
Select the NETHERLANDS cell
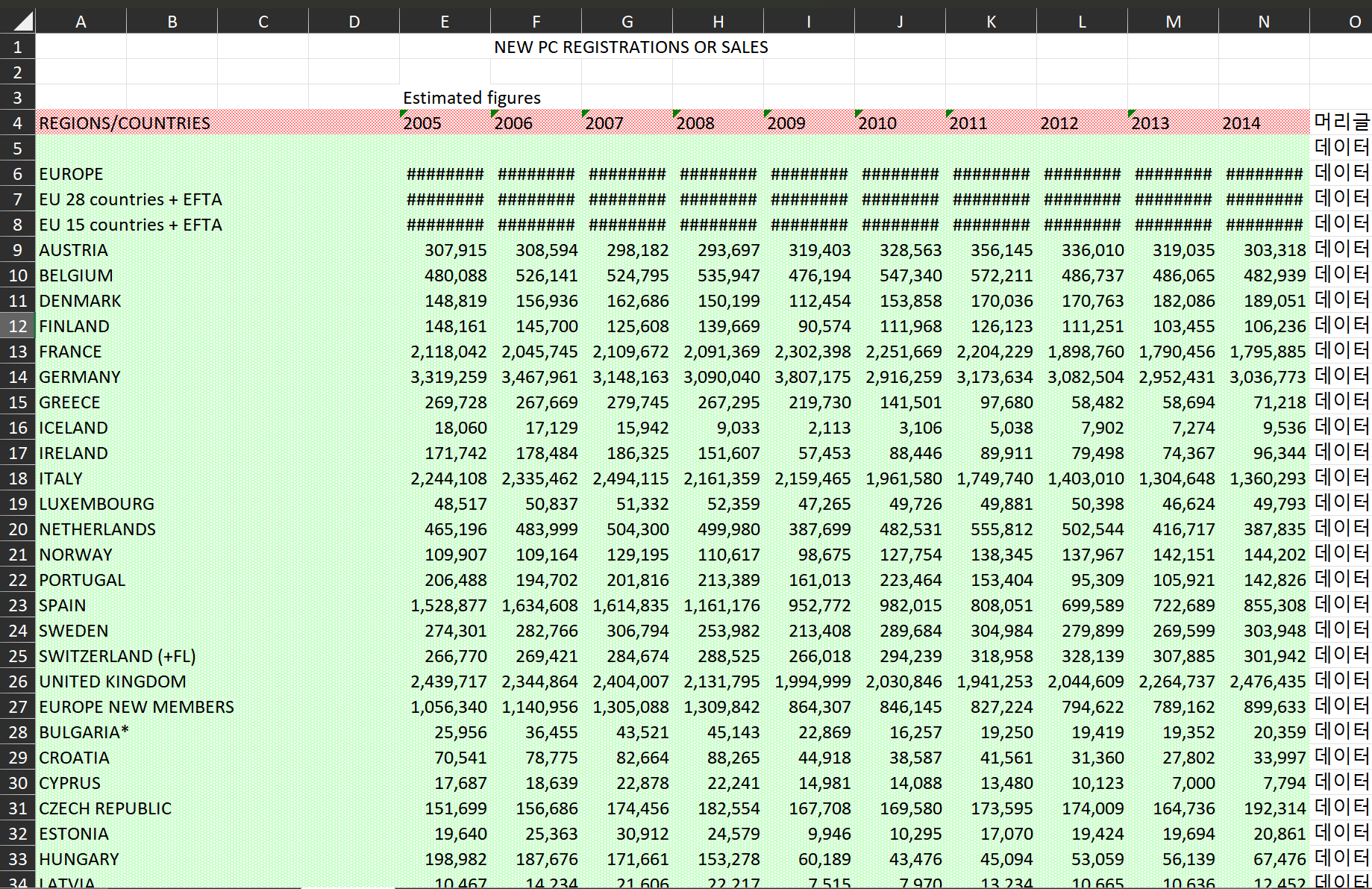(x=97, y=529)
